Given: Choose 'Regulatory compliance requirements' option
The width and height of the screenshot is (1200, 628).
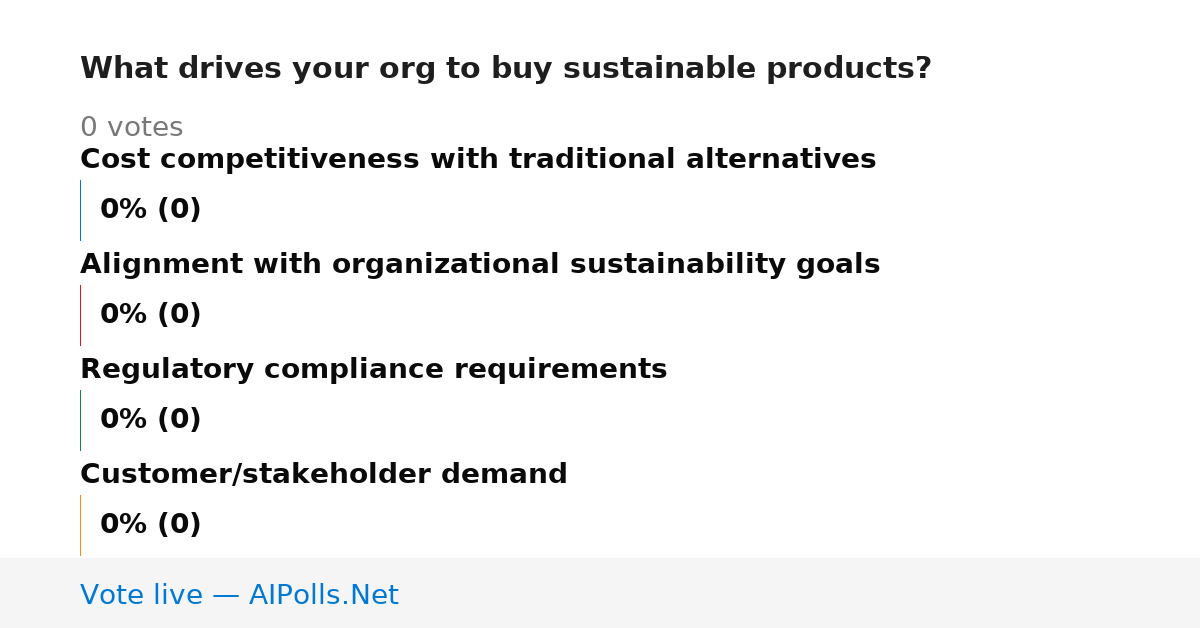Looking at the screenshot, I should pos(373,370).
